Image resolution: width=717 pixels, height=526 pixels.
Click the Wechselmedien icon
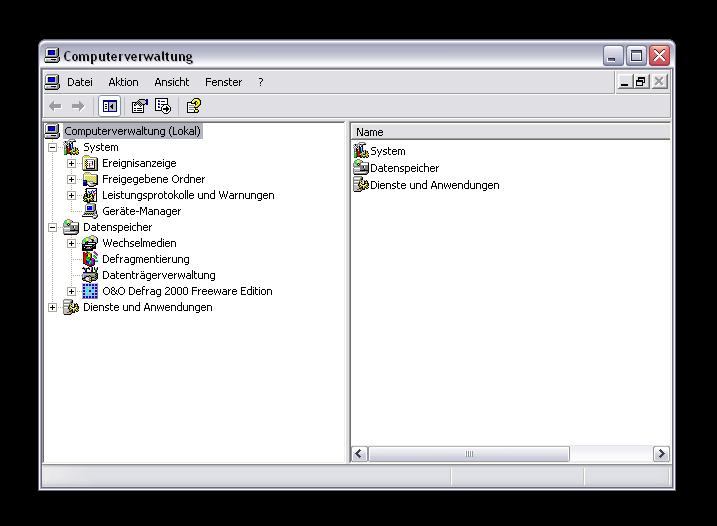(90, 243)
